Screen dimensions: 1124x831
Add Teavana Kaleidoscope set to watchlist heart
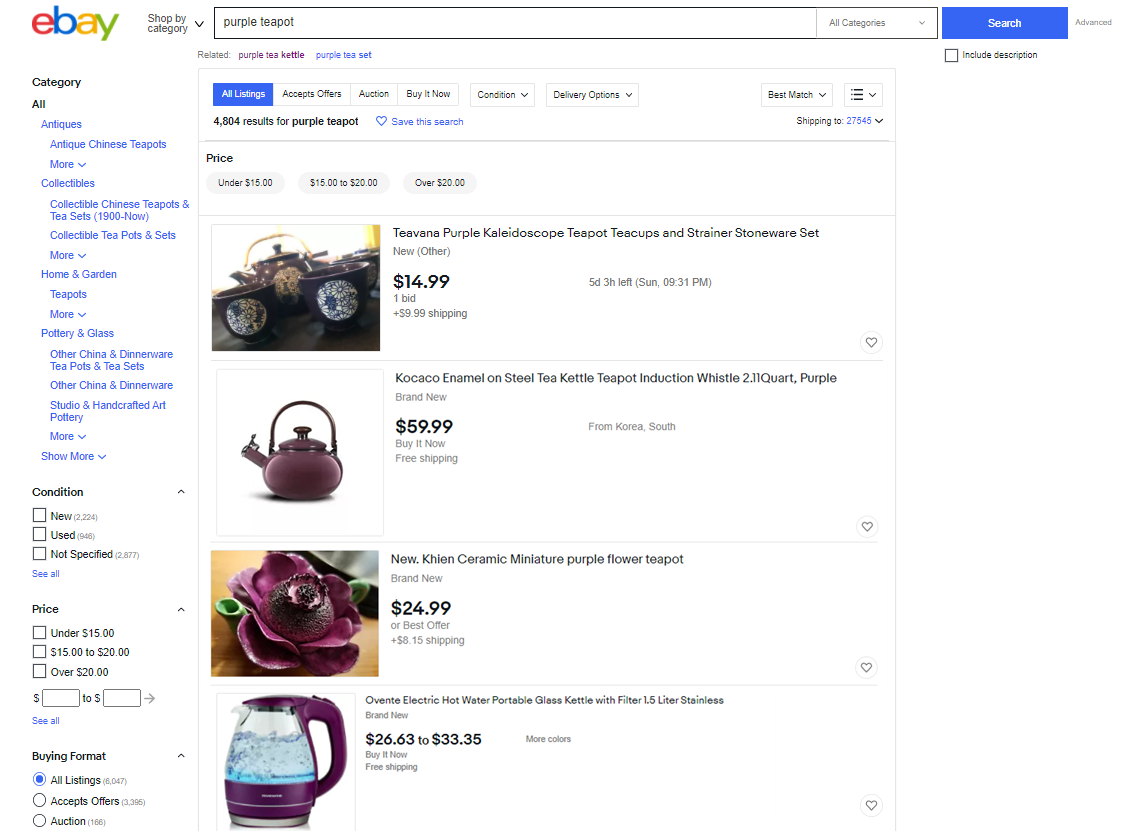[871, 343]
